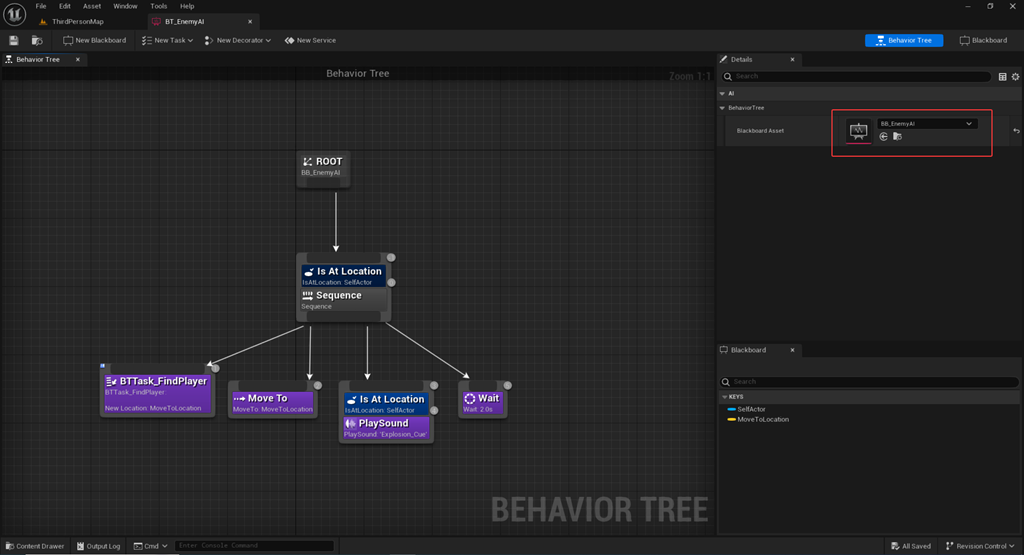
Task: Open the Output Log
Action: pyautogui.click(x=99, y=546)
